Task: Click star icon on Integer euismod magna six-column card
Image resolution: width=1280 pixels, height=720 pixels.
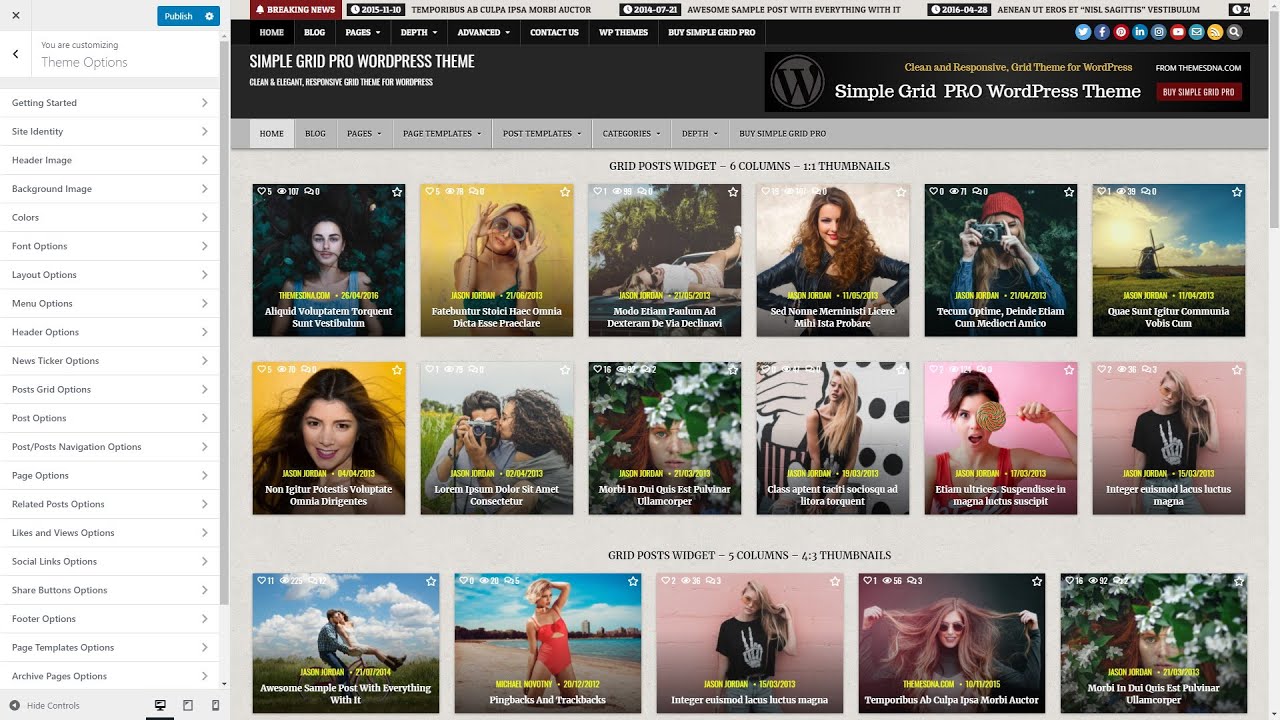Action: coord(1236,370)
